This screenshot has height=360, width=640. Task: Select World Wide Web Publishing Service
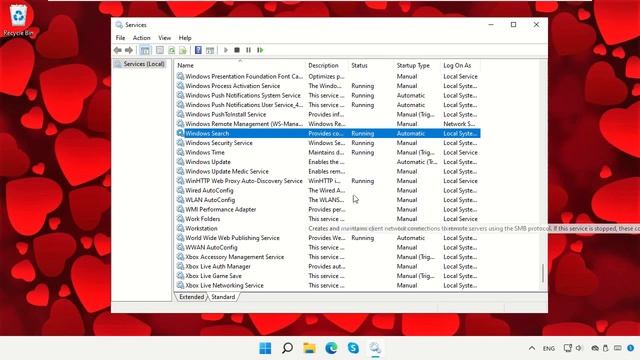pos(328,238)
